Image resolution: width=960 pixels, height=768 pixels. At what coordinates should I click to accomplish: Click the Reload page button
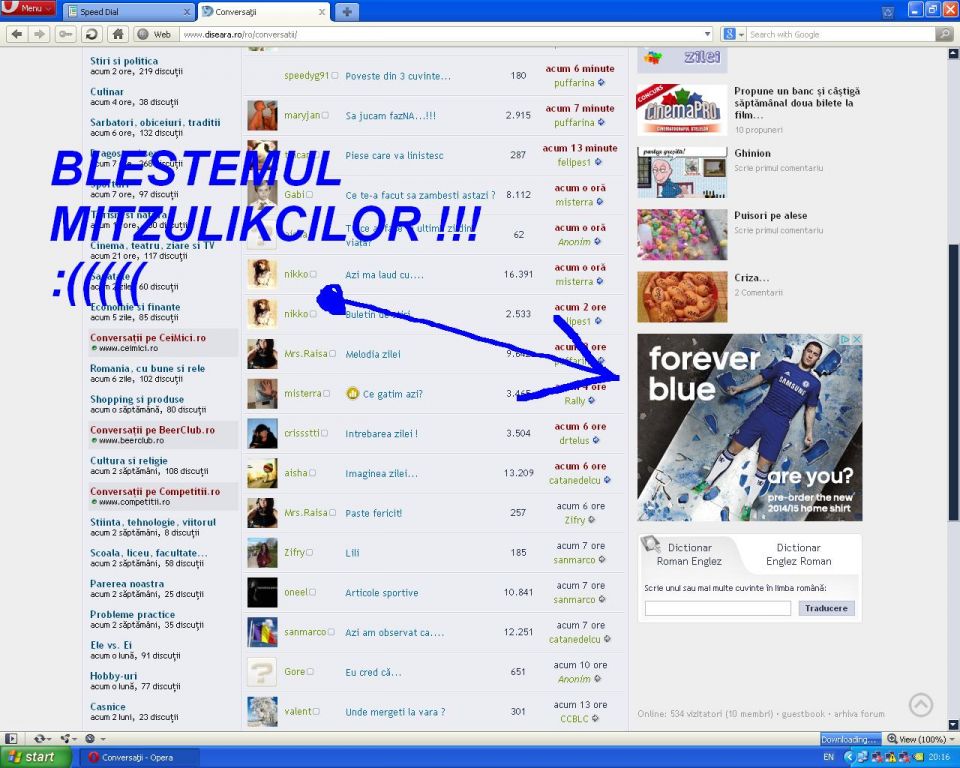[x=92, y=34]
